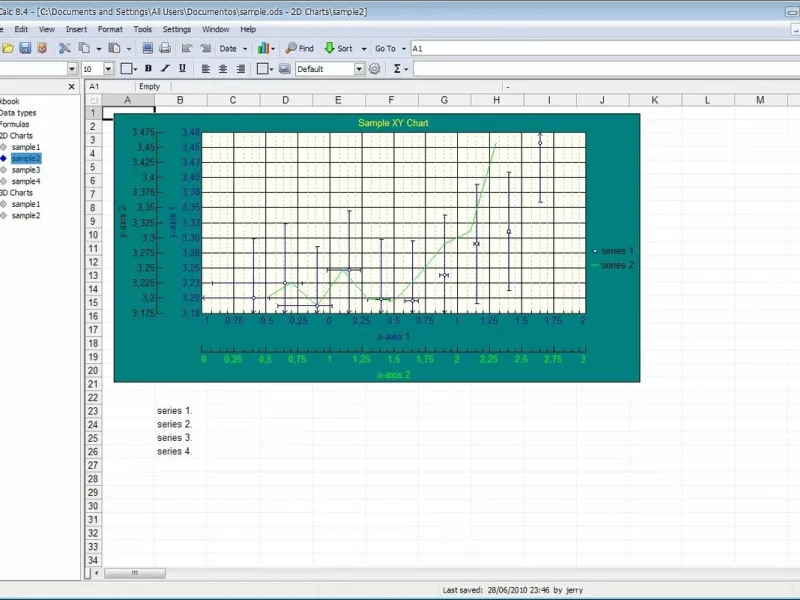
Task: Cut the selection with the scissors icon
Action: click(65, 48)
